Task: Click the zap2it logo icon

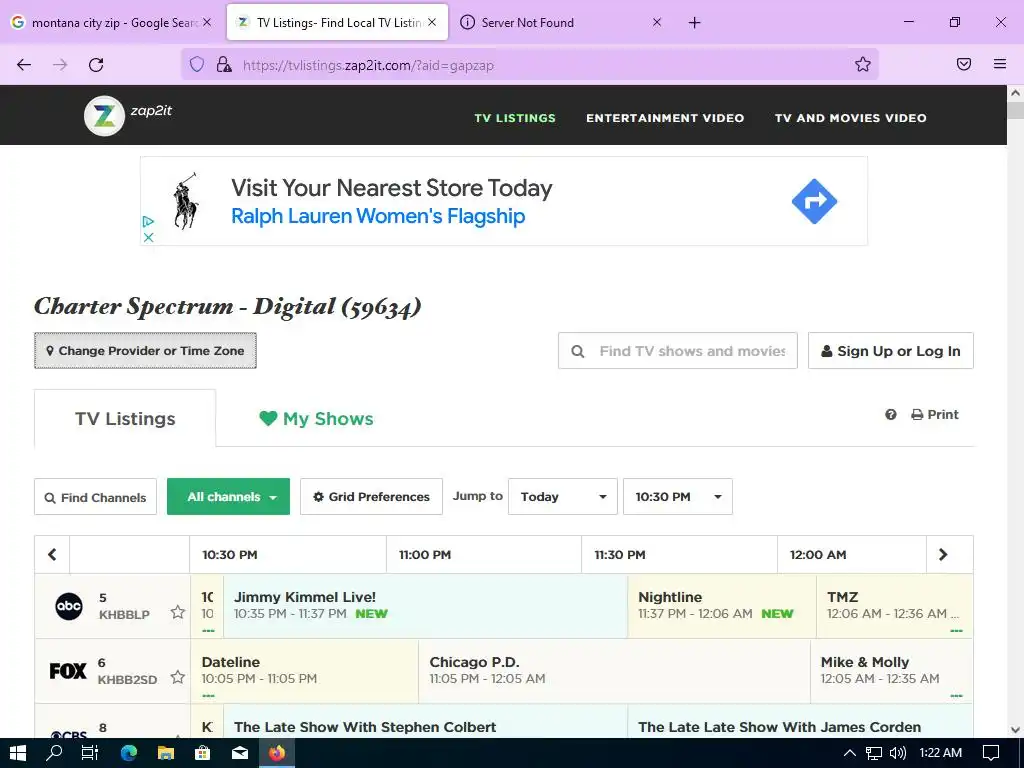Action: 104,116
